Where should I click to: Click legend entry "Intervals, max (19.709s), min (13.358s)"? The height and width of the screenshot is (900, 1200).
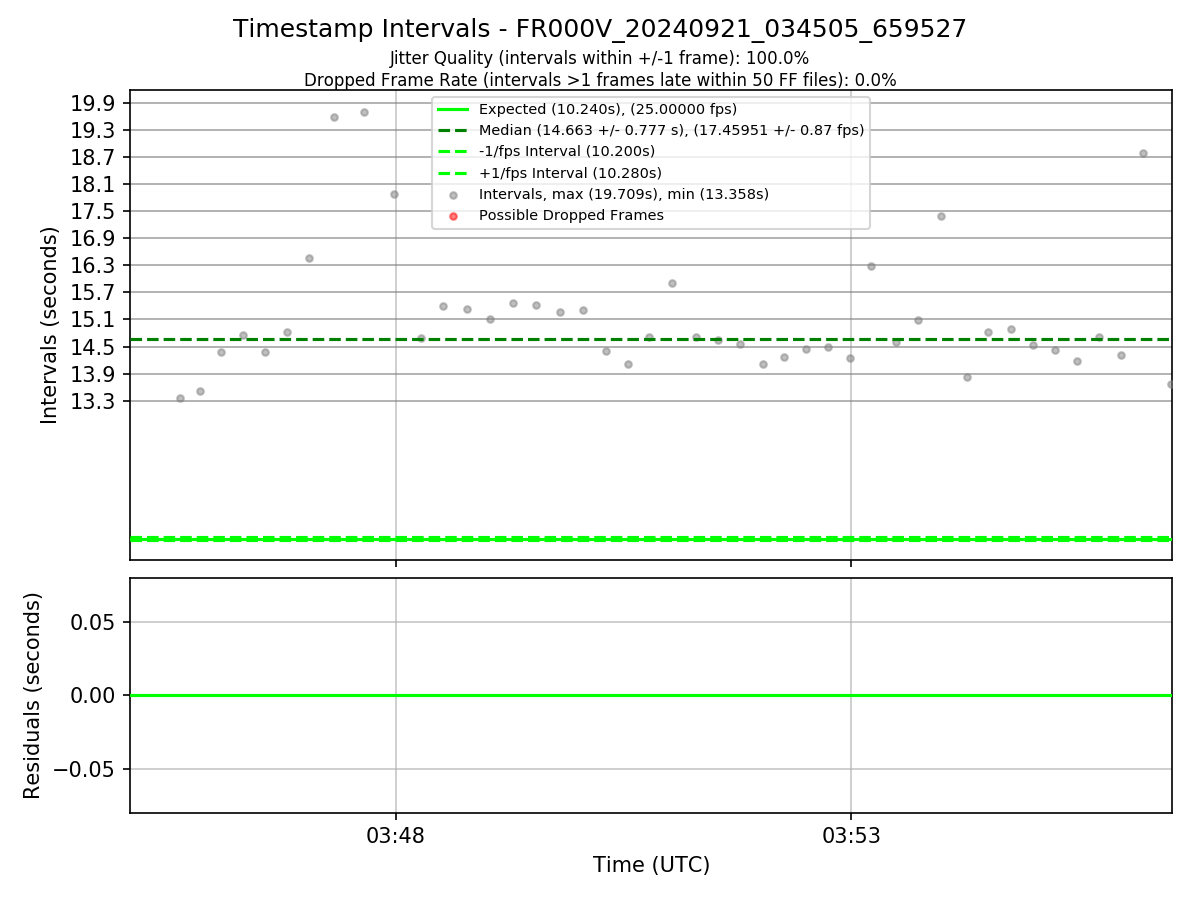[624, 194]
